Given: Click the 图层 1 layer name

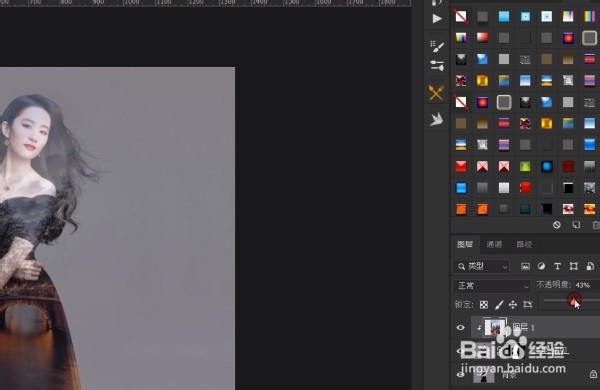Looking at the screenshot, I should (x=523, y=328).
